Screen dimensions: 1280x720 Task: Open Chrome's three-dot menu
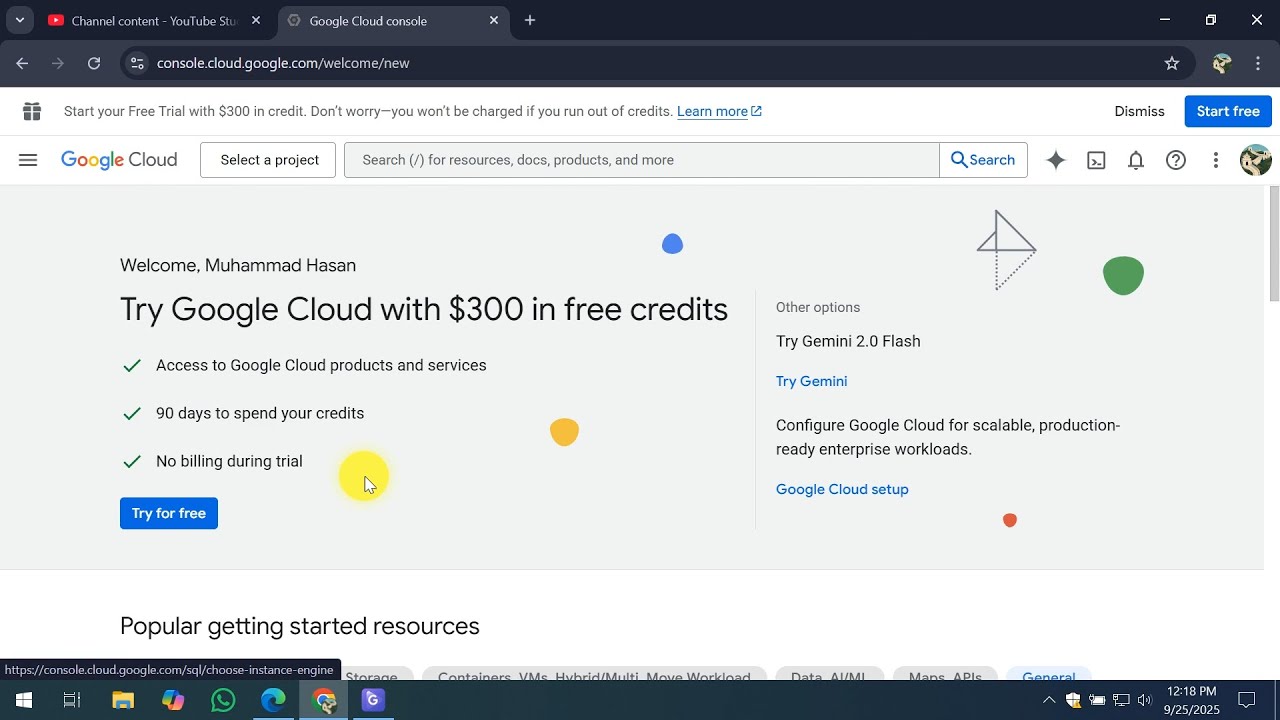click(1259, 63)
